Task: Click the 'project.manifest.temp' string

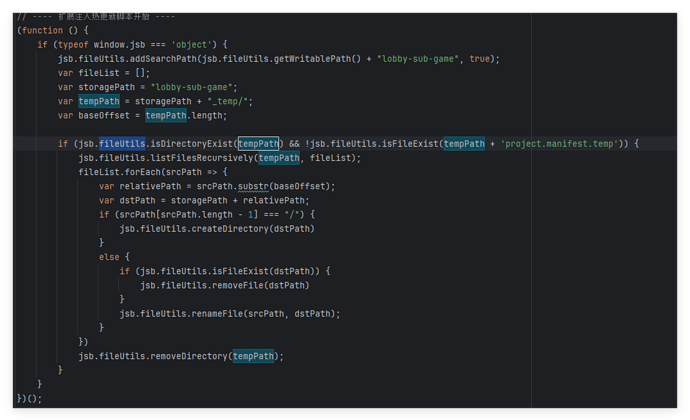Action: tap(561, 144)
